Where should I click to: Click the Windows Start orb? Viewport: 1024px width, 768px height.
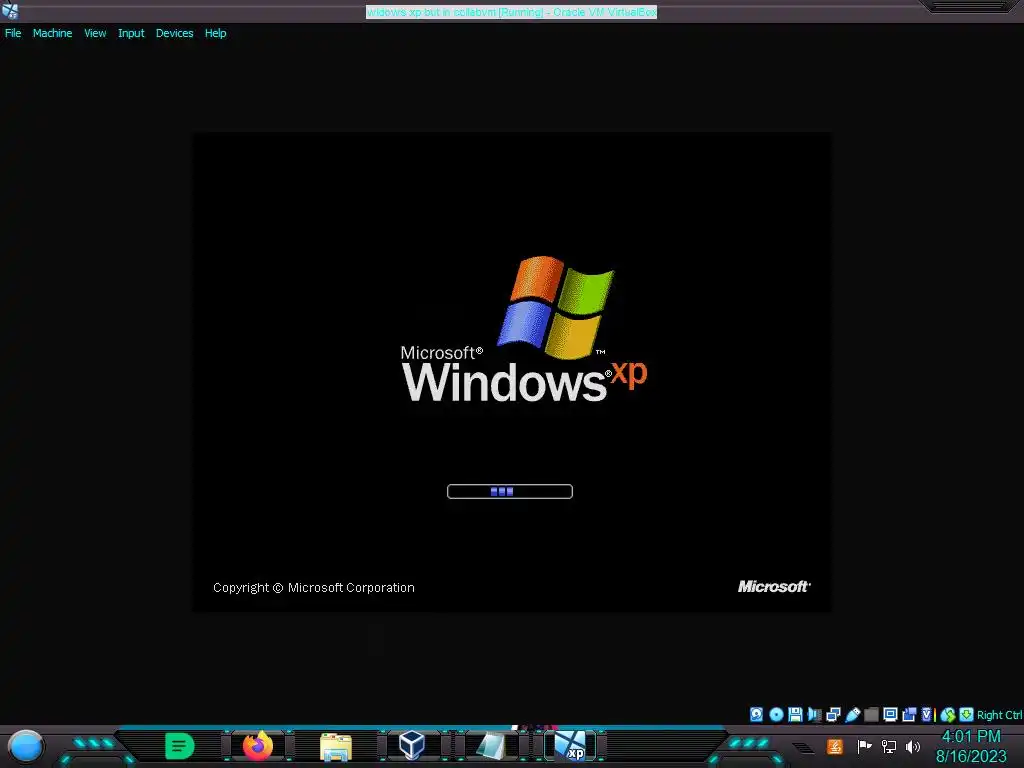pyautogui.click(x=26, y=747)
